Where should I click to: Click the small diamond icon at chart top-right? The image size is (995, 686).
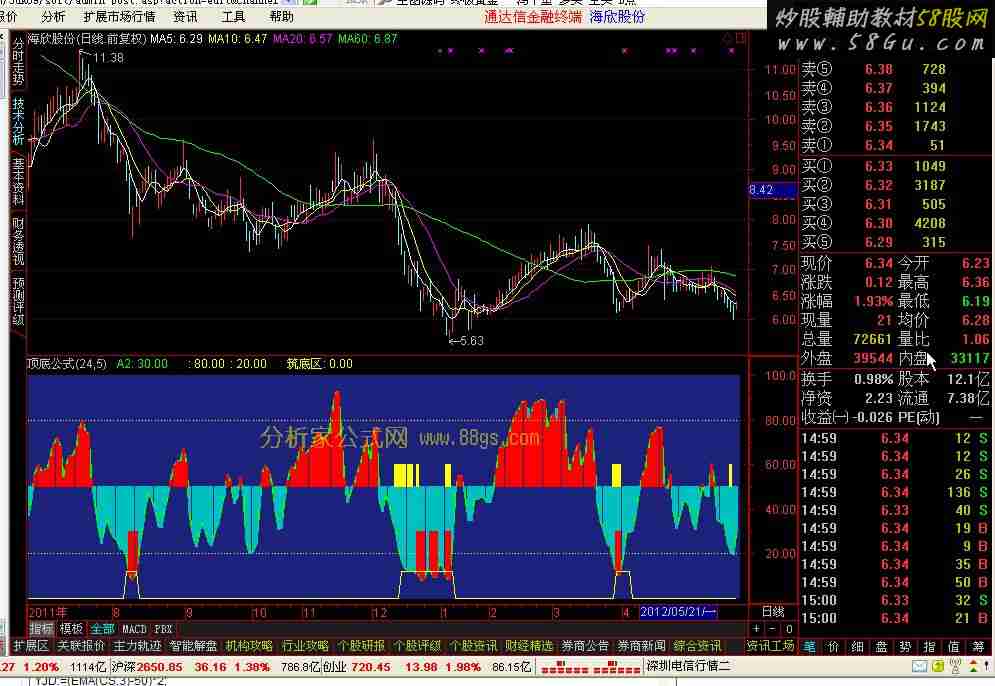pos(727,38)
